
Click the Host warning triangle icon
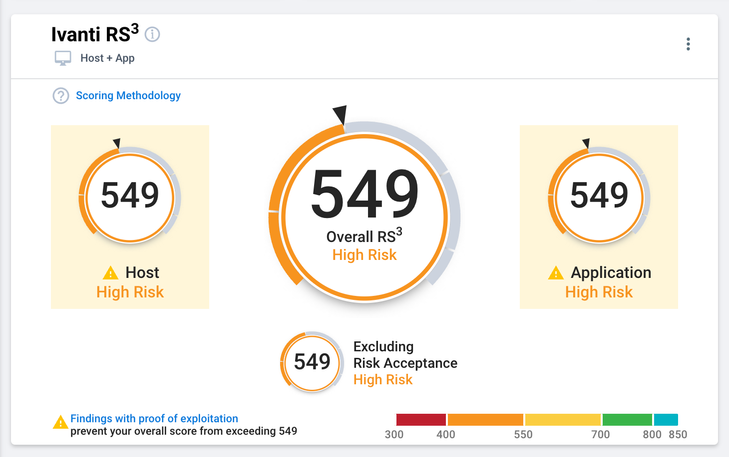pyautogui.click(x=111, y=272)
